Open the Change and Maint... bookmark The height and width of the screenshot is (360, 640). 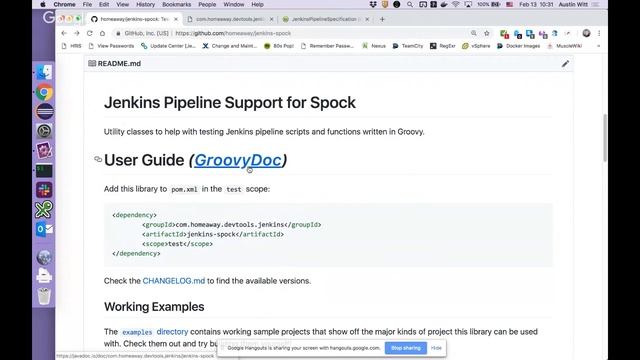click(230, 46)
